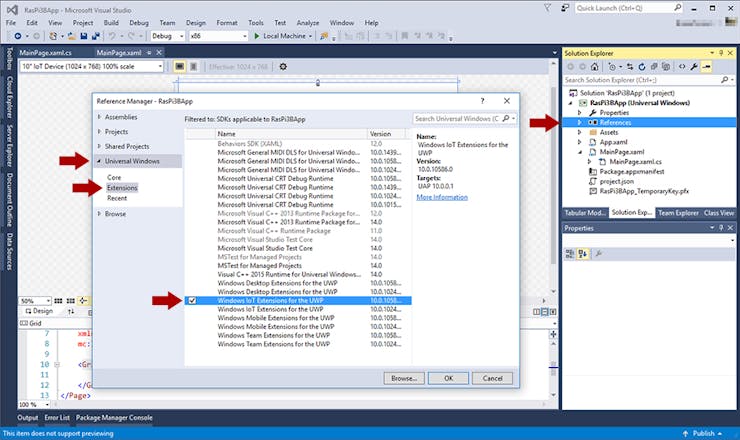Select Recent under Universal Windows

117,198
